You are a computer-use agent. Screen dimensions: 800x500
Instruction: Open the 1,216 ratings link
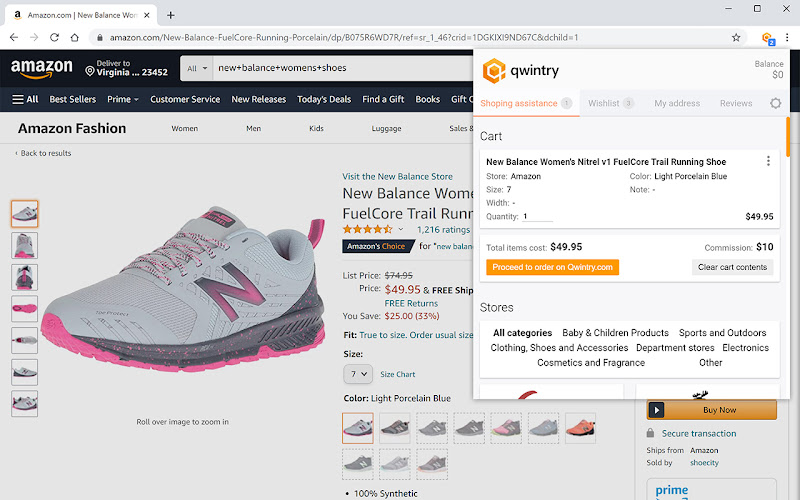(443, 230)
